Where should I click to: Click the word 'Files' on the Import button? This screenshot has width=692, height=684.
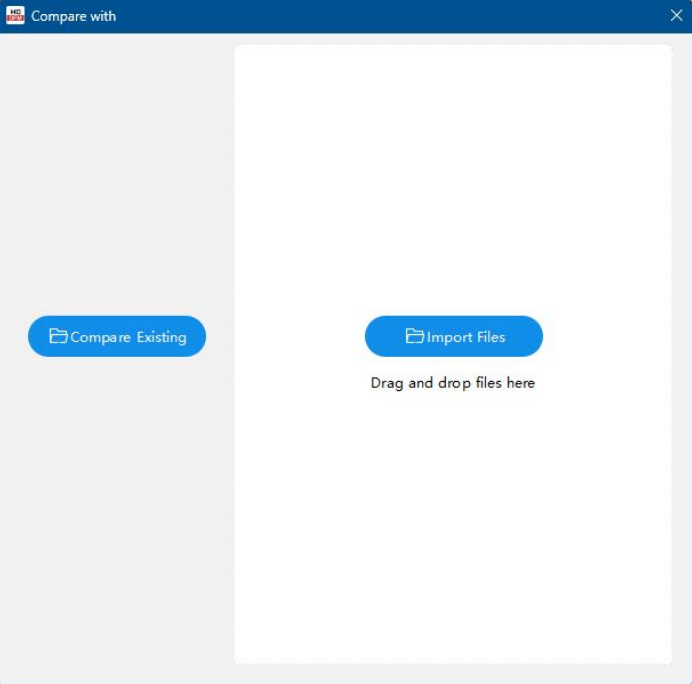pyautogui.click(x=491, y=338)
